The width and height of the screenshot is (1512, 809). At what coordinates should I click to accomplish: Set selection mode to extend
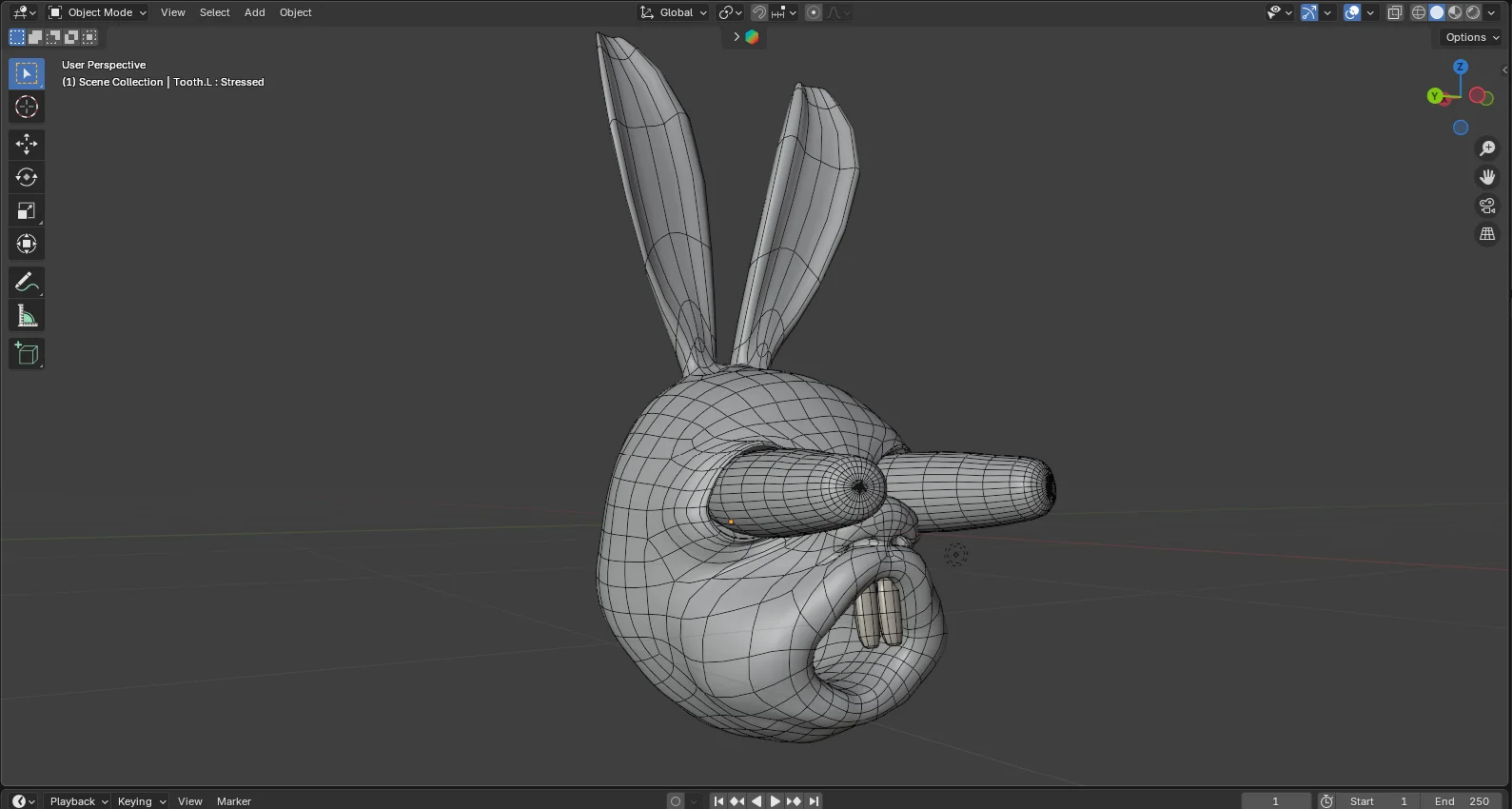pyautogui.click(x=35, y=37)
